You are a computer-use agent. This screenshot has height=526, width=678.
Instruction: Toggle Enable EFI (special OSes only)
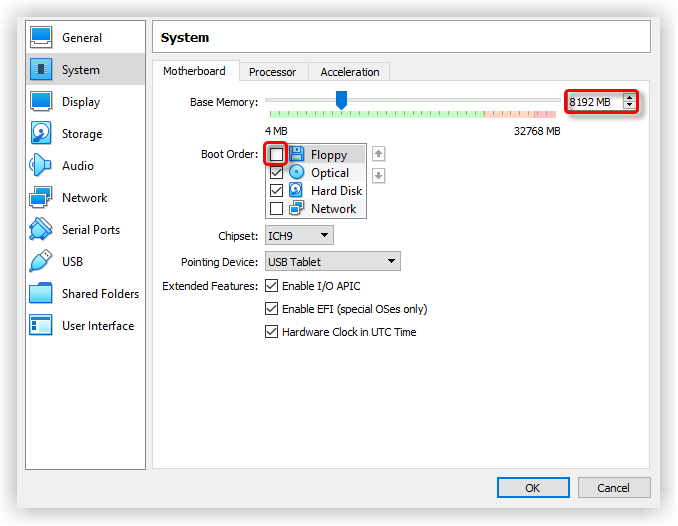271,309
